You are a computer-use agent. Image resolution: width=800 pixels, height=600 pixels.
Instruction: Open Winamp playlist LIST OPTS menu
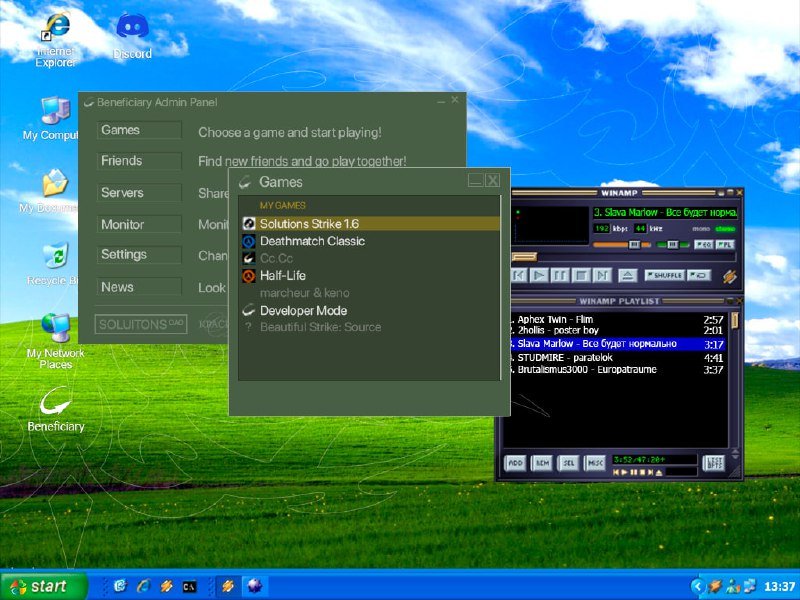tap(713, 463)
